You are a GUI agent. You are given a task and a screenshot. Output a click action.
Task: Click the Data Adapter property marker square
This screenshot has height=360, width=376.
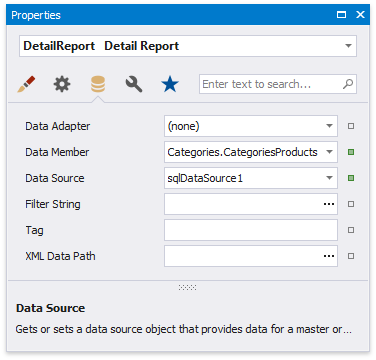coord(351,126)
